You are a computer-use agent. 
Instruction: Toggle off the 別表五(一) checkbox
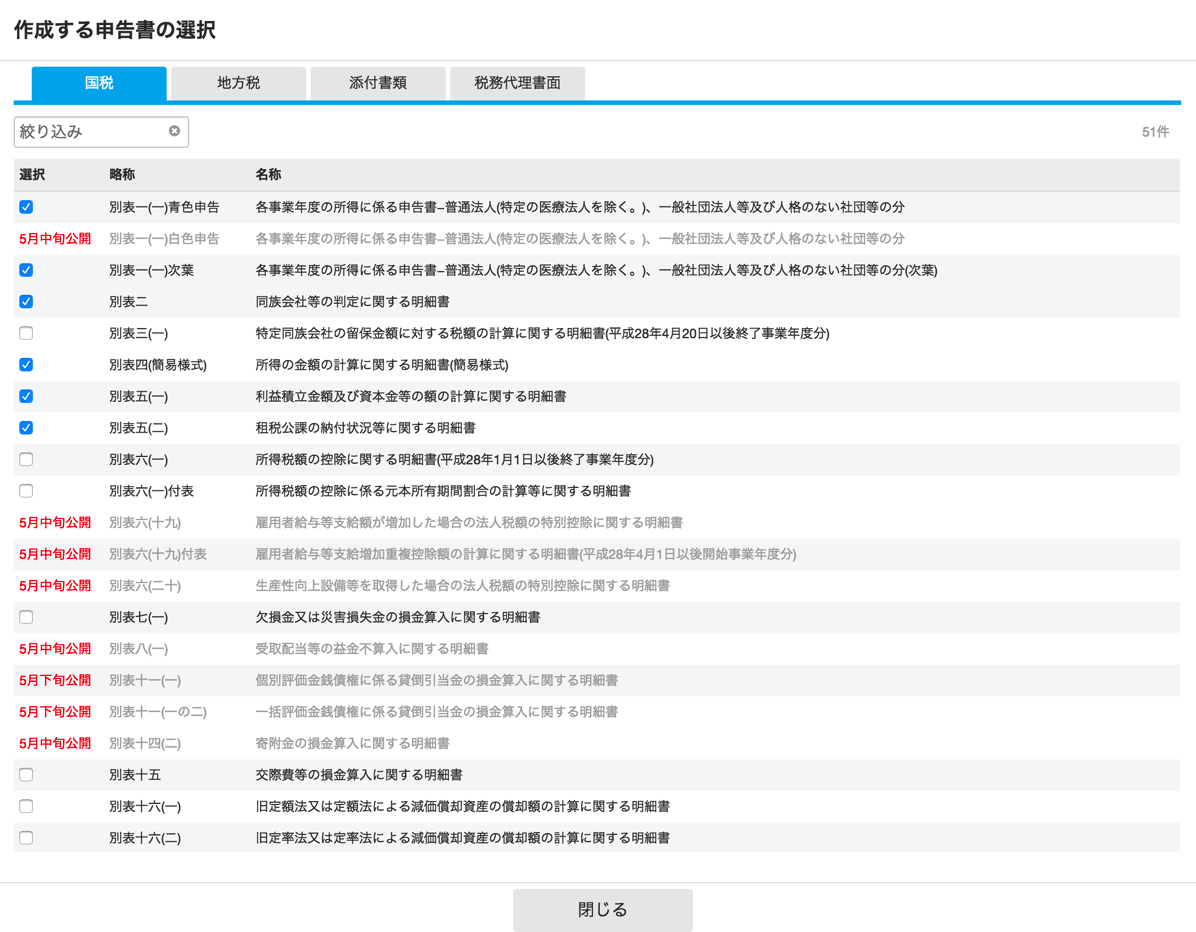point(26,396)
